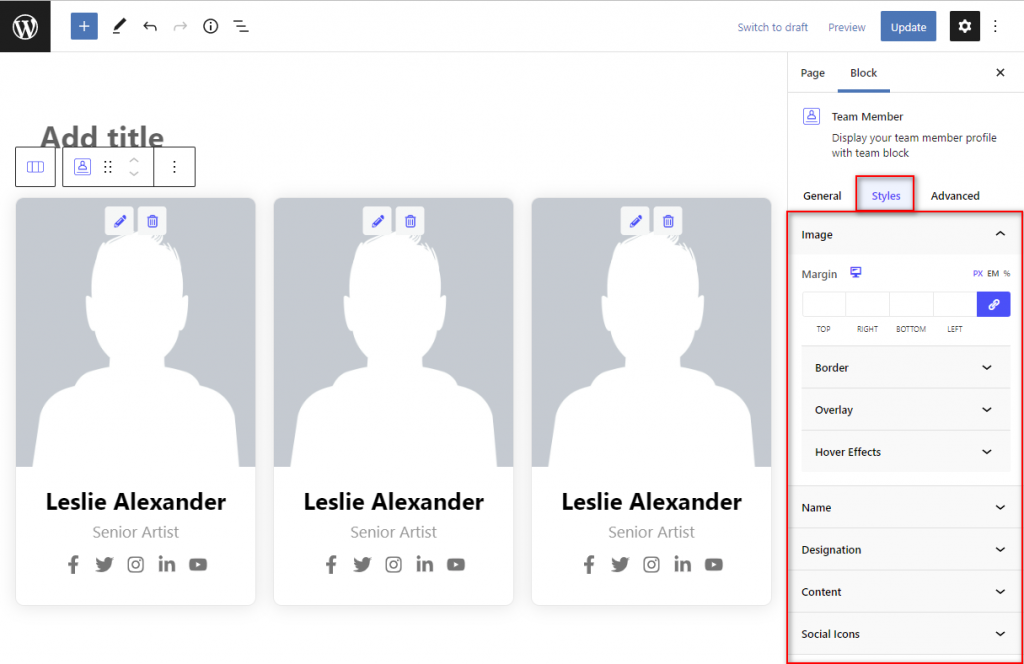Click the second card's YouTube icon
Image resolution: width=1024 pixels, height=664 pixels.
456,564
